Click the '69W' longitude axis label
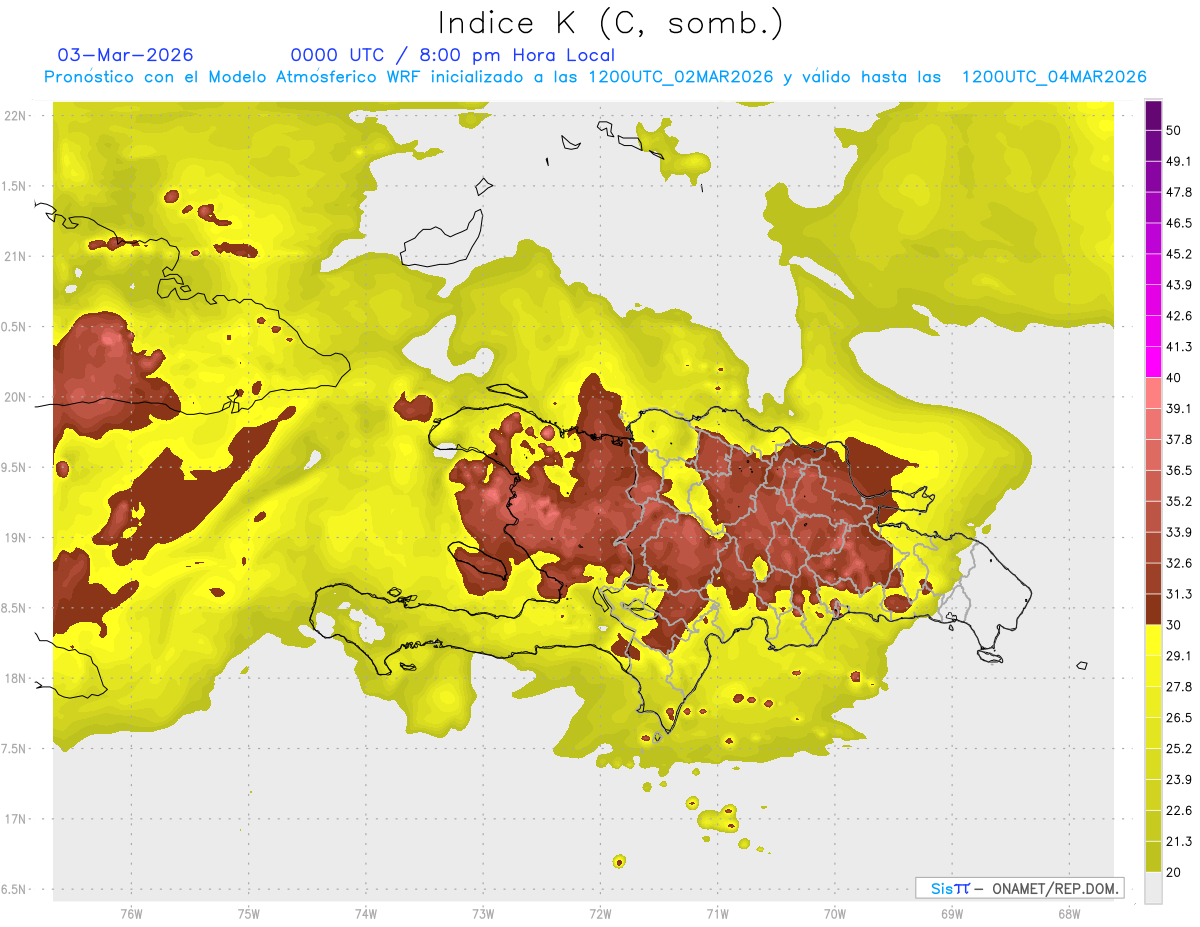Image resolution: width=1200 pixels, height=927 pixels. [951, 913]
